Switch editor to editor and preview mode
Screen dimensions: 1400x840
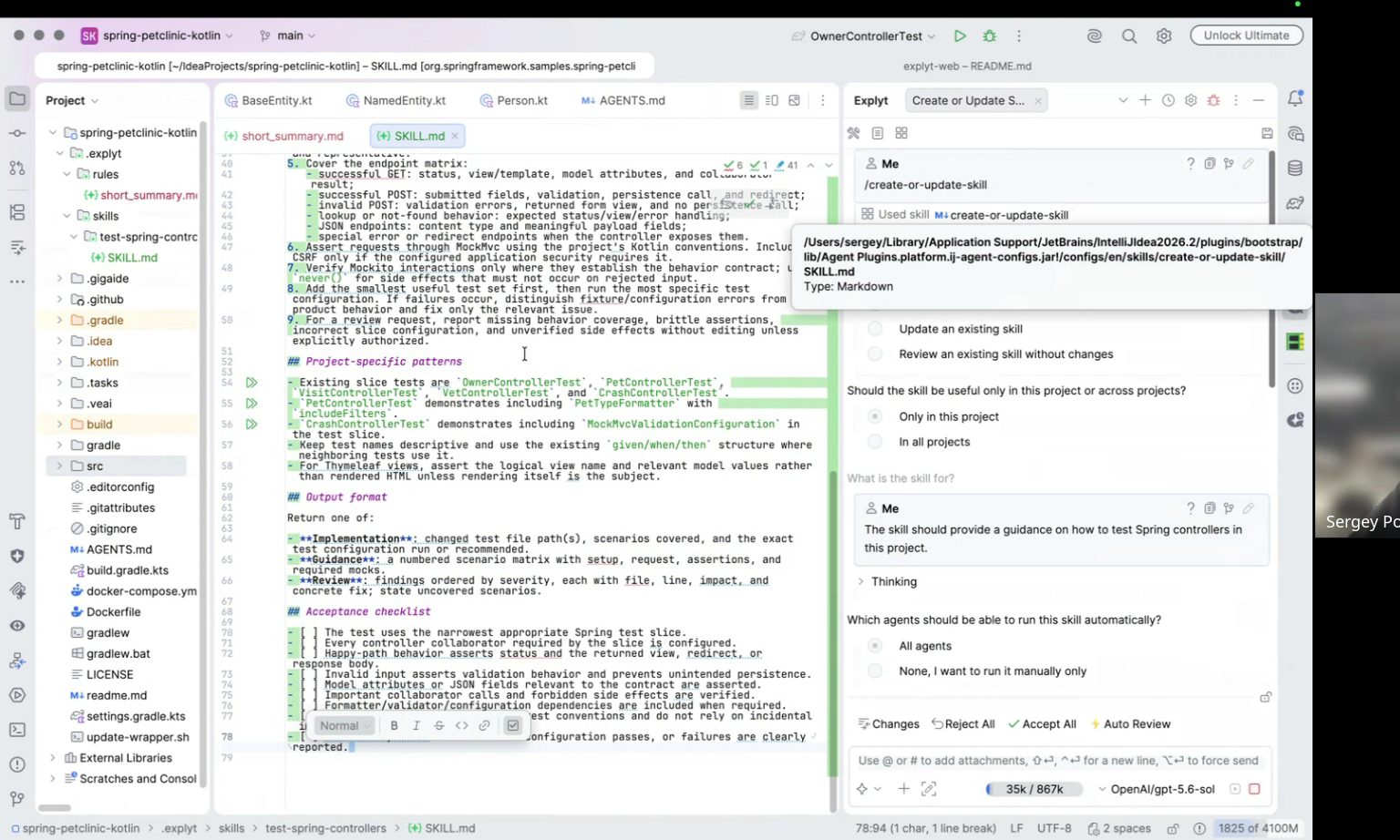[x=772, y=100]
